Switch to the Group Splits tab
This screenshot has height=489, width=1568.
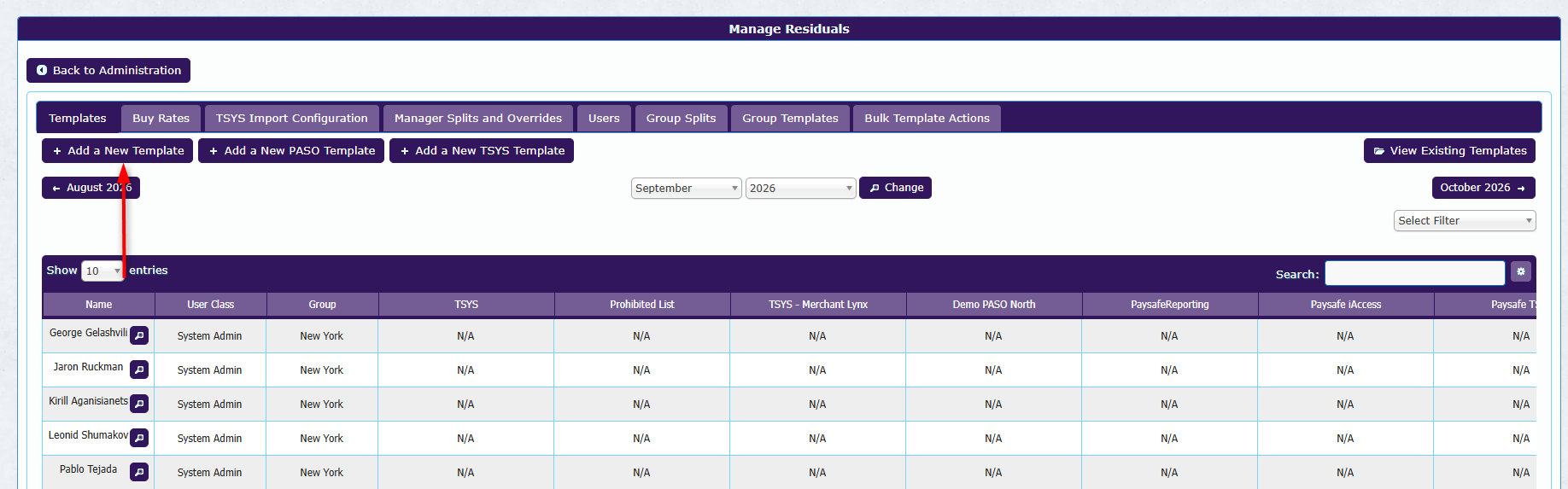point(681,118)
